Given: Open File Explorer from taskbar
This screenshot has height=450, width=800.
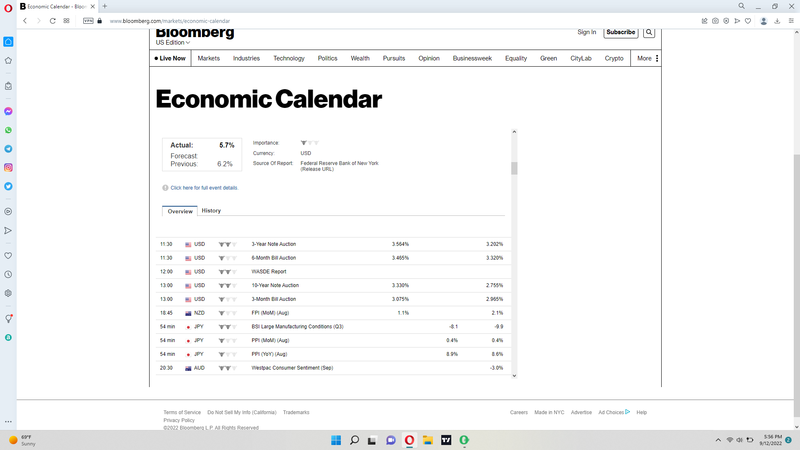Looking at the screenshot, I should click(x=428, y=440).
